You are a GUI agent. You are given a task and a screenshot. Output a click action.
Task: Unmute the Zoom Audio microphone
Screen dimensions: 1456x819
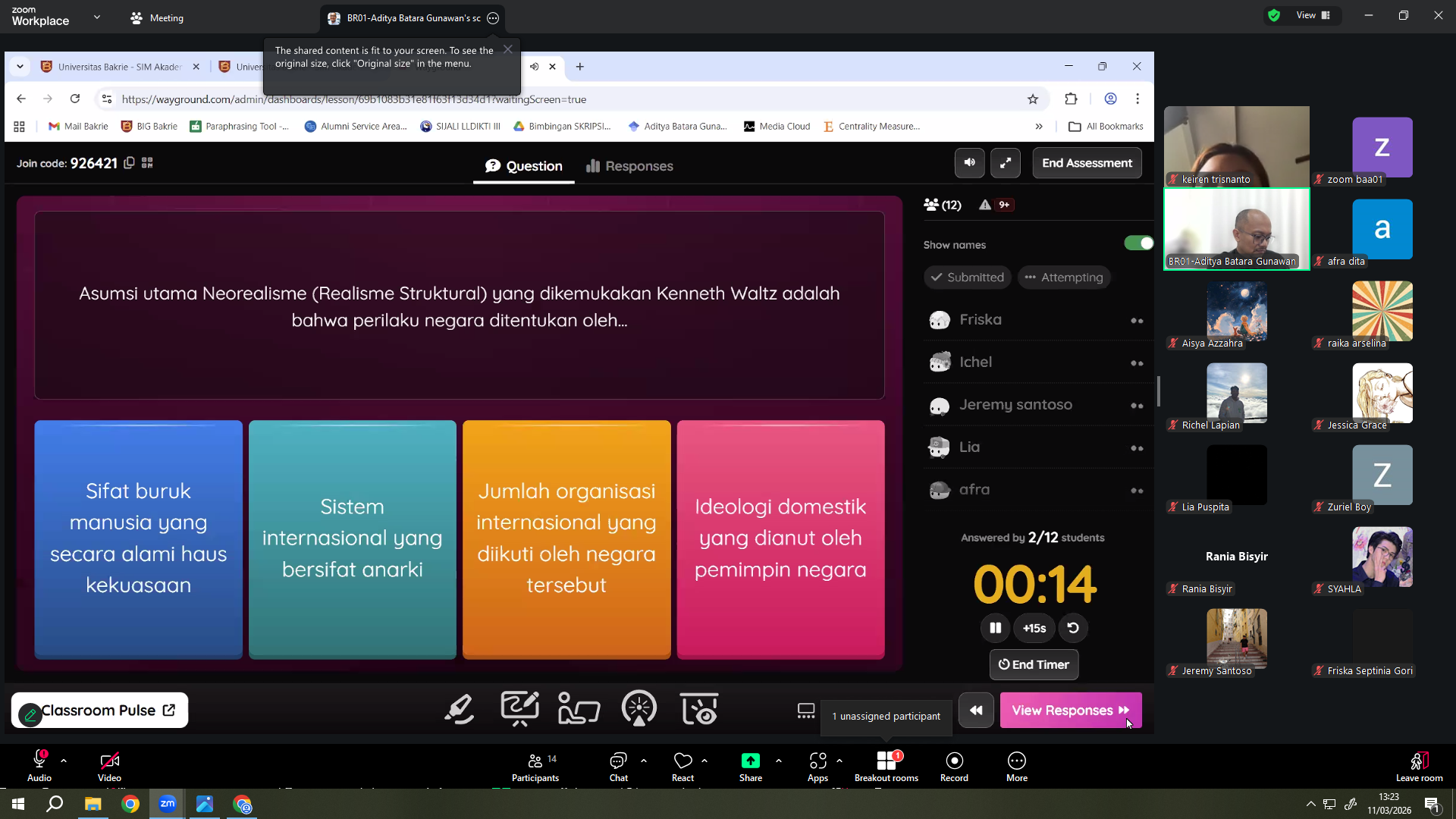pos(39,767)
